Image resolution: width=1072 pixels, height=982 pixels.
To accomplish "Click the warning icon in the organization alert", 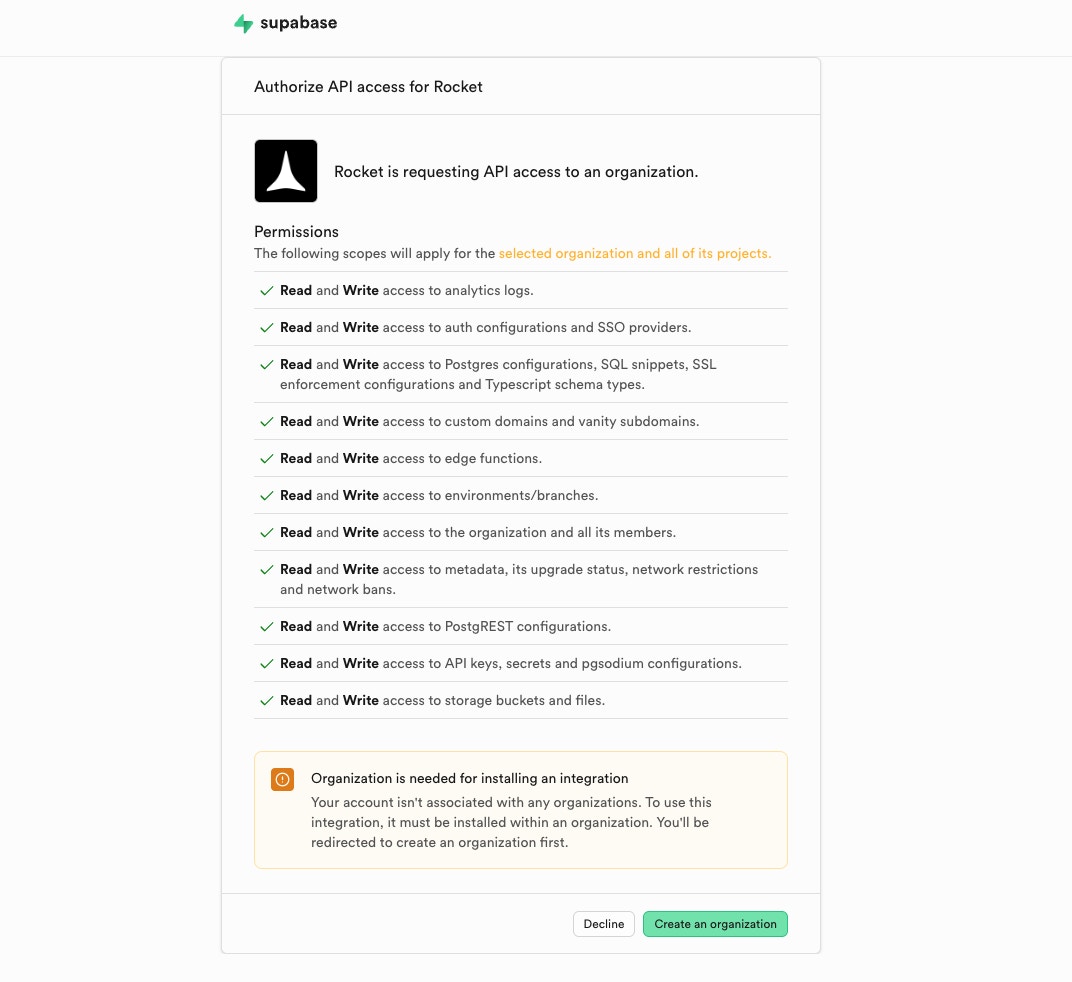I will click(x=282, y=779).
